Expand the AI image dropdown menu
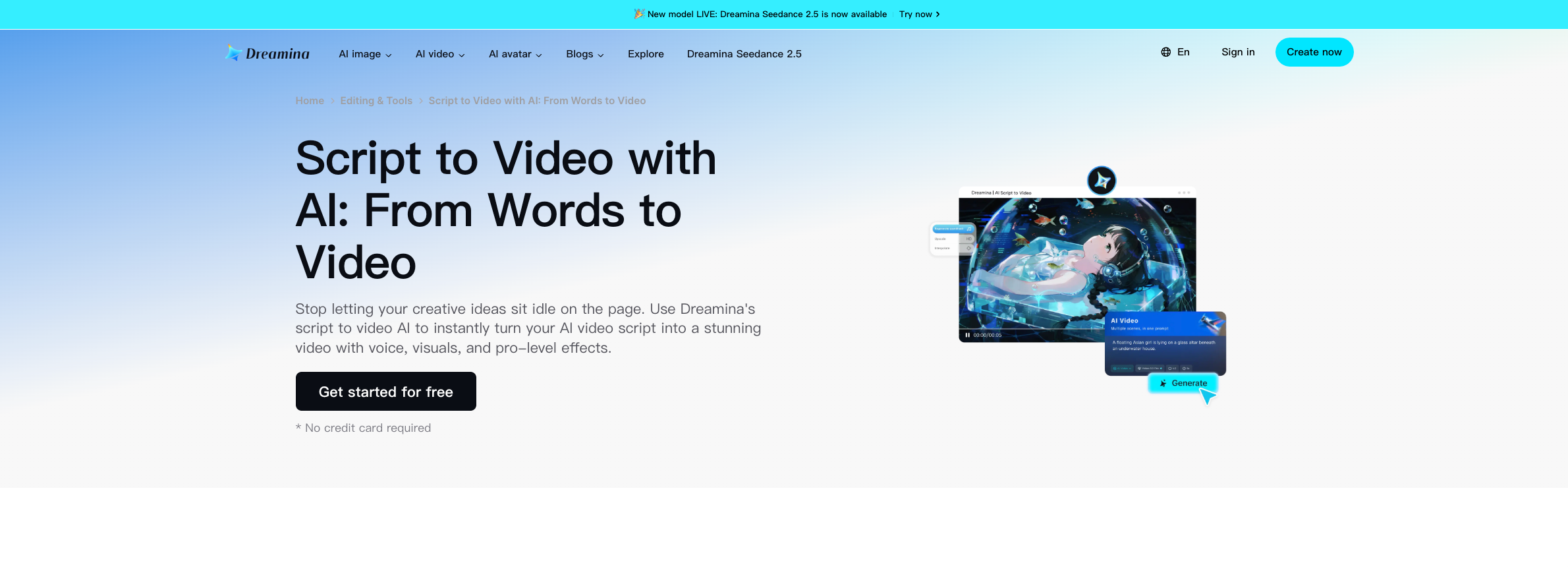The image size is (1568, 567). point(365,54)
